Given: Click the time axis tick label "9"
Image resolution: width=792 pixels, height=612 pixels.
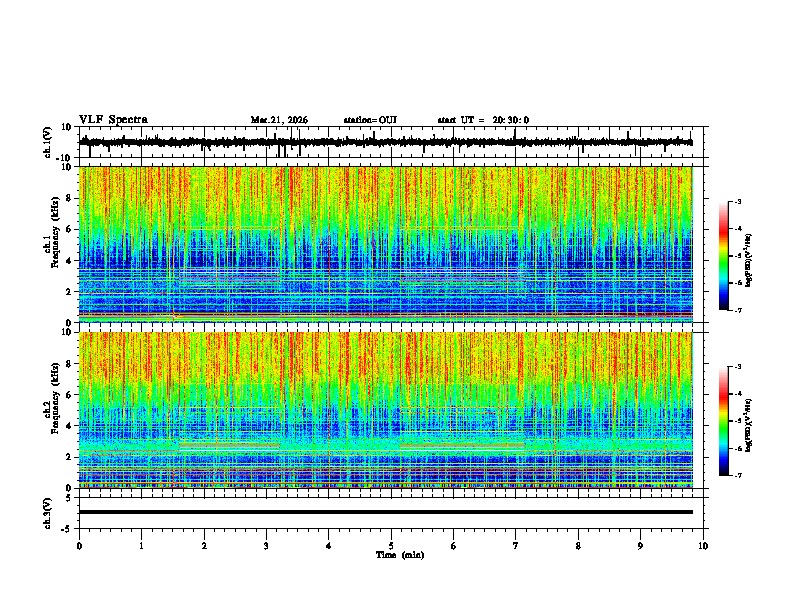Looking at the screenshot, I should pyautogui.click(x=640, y=546).
